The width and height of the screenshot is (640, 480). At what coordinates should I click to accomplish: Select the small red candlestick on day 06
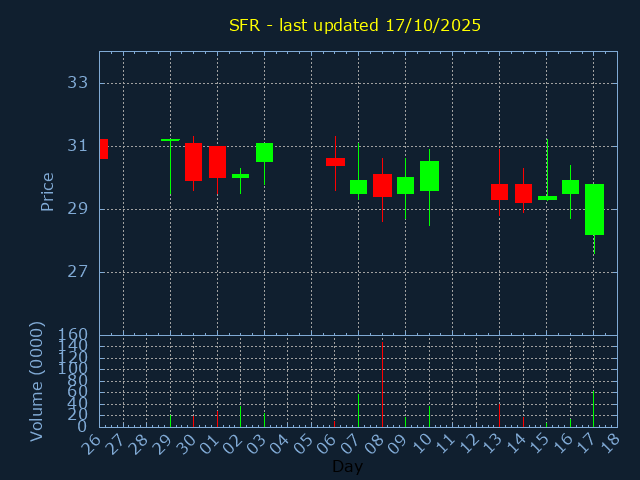click(335, 161)
